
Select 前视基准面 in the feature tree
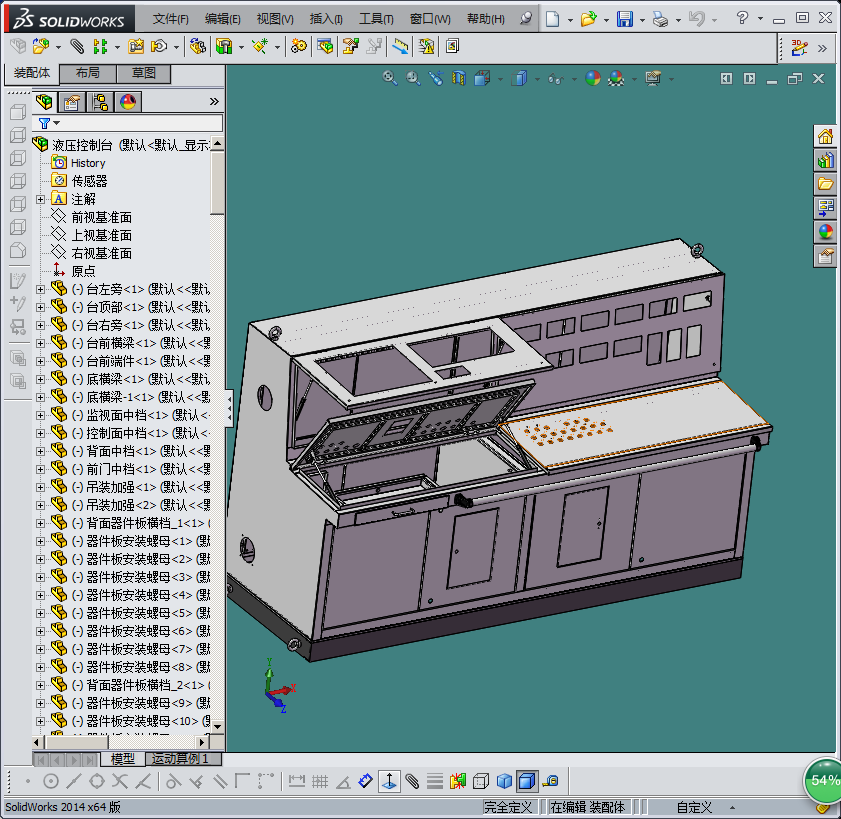101,217
